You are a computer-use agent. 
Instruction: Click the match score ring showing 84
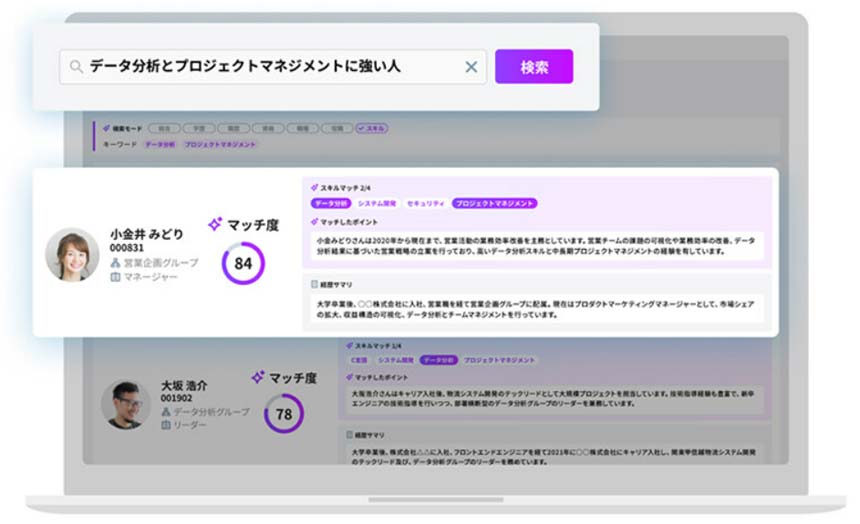(243, 263)
